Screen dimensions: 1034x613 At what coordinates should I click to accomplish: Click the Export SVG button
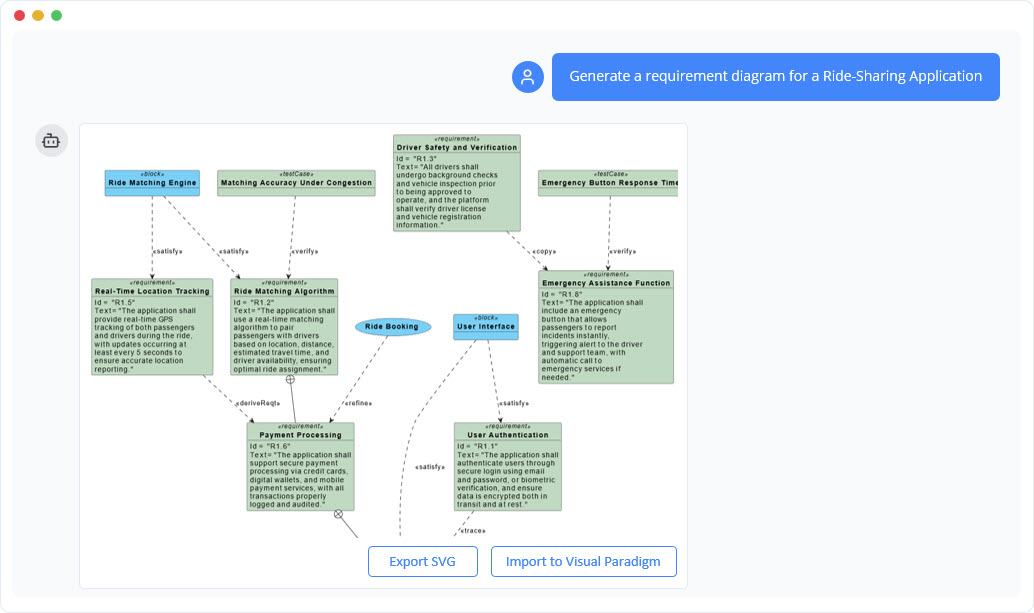coord(423,561)
